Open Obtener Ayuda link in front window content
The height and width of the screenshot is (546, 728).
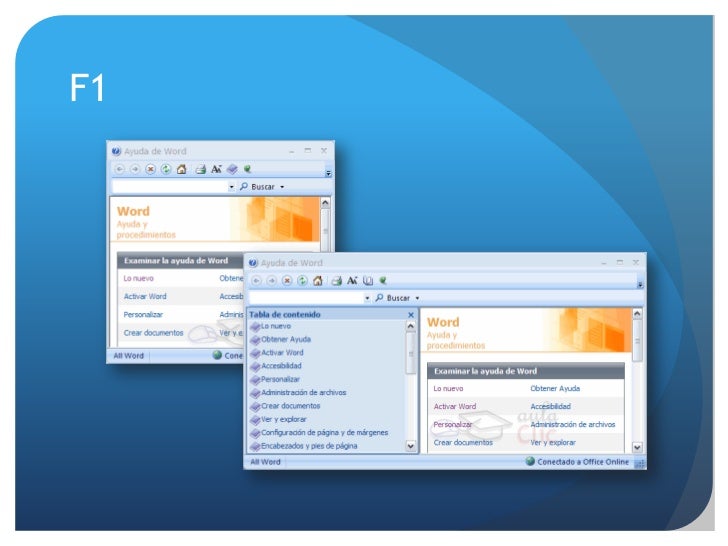pos(555,389)
